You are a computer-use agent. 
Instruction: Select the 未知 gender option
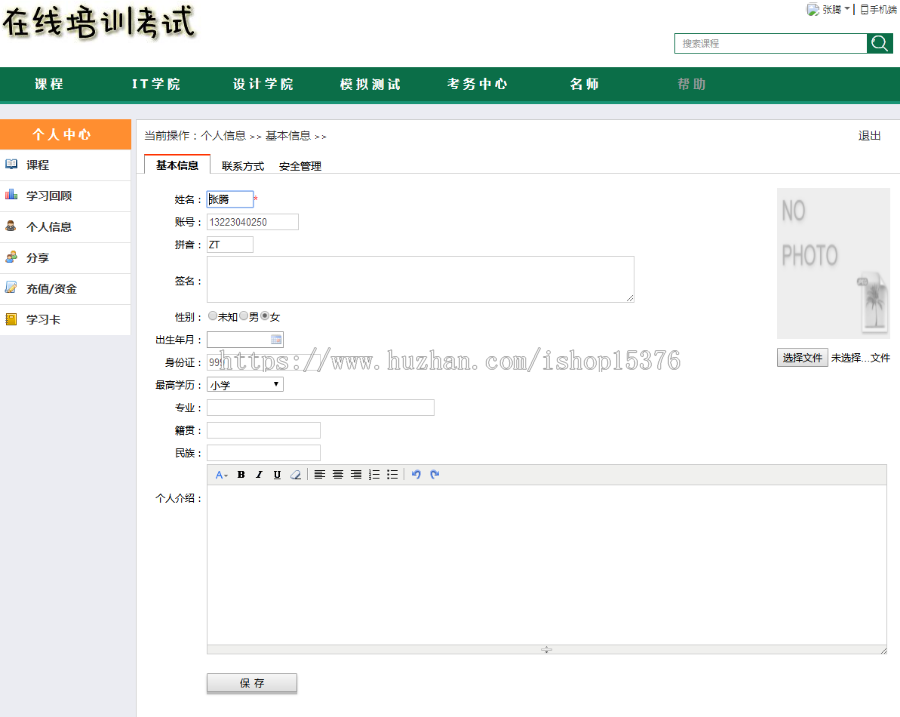tap(212, 316)
